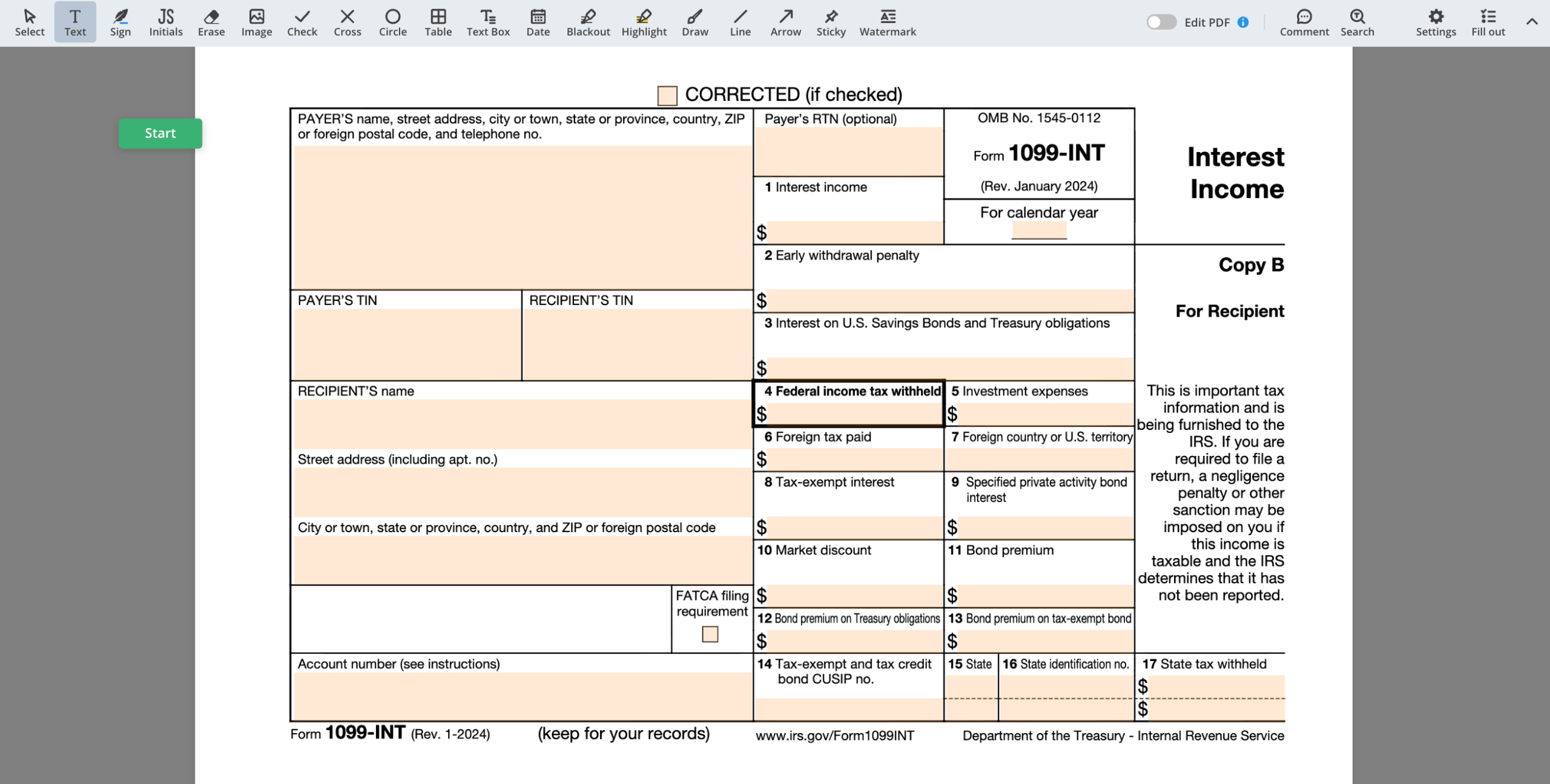Pick the Draw tool
Screen dimensions: 1550x784
pos(695,22)
